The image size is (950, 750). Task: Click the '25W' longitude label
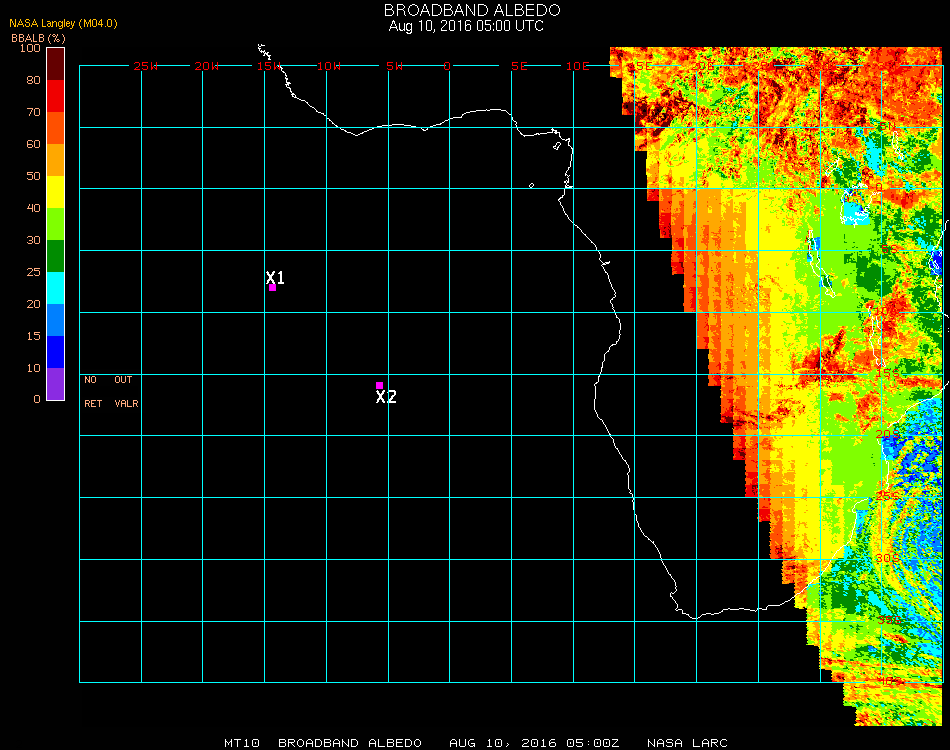pyautogui.click(x=145, y=66)
